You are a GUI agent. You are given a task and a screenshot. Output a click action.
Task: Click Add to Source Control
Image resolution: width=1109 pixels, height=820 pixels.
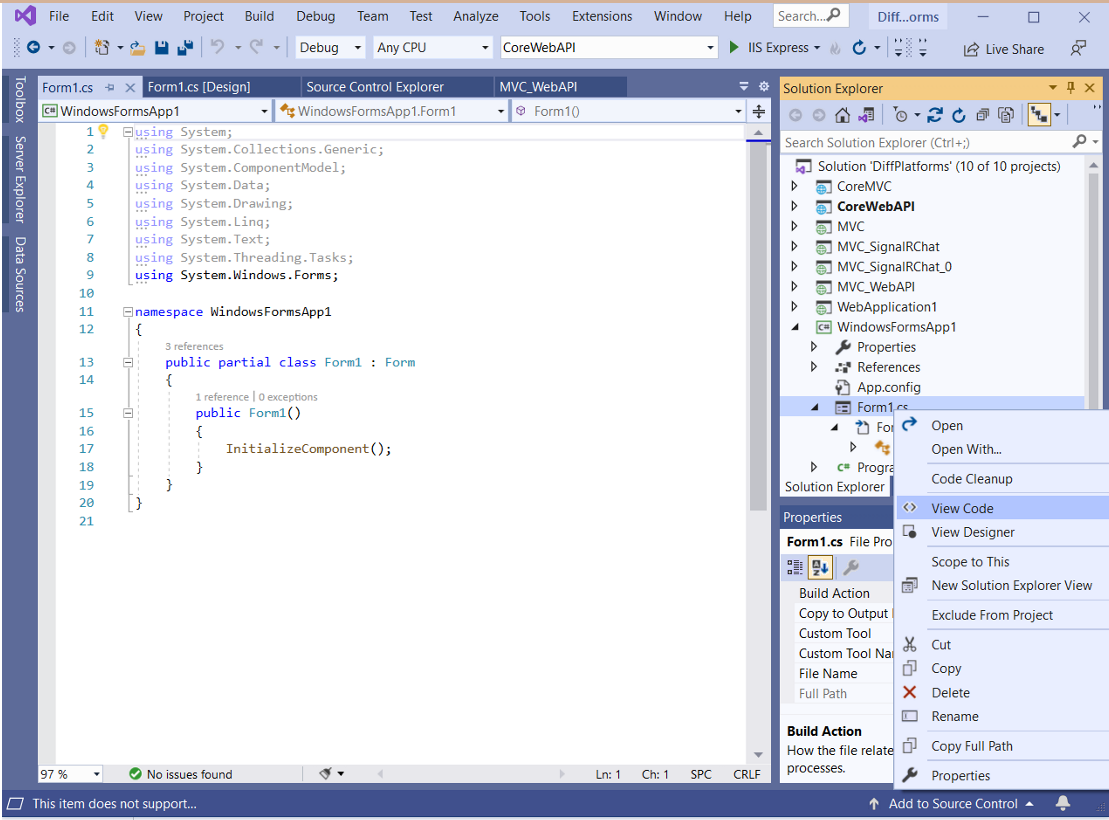pos(952,803)
